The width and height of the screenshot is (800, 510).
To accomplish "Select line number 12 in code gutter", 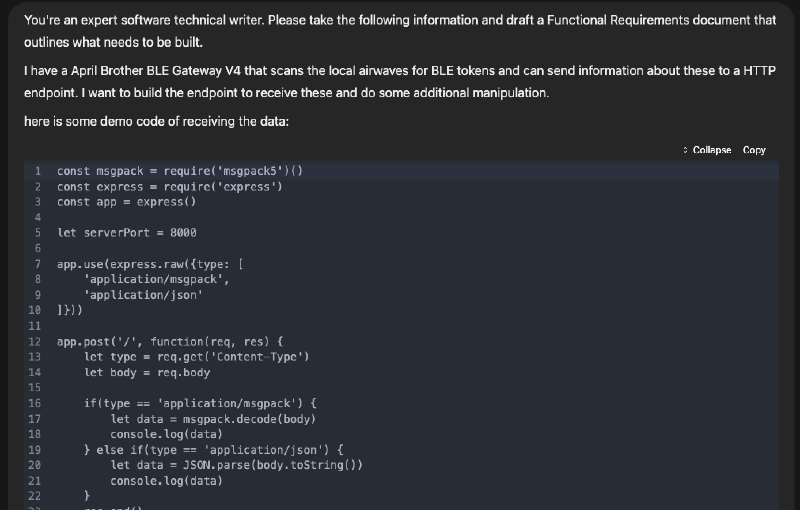I will point(35,342).
